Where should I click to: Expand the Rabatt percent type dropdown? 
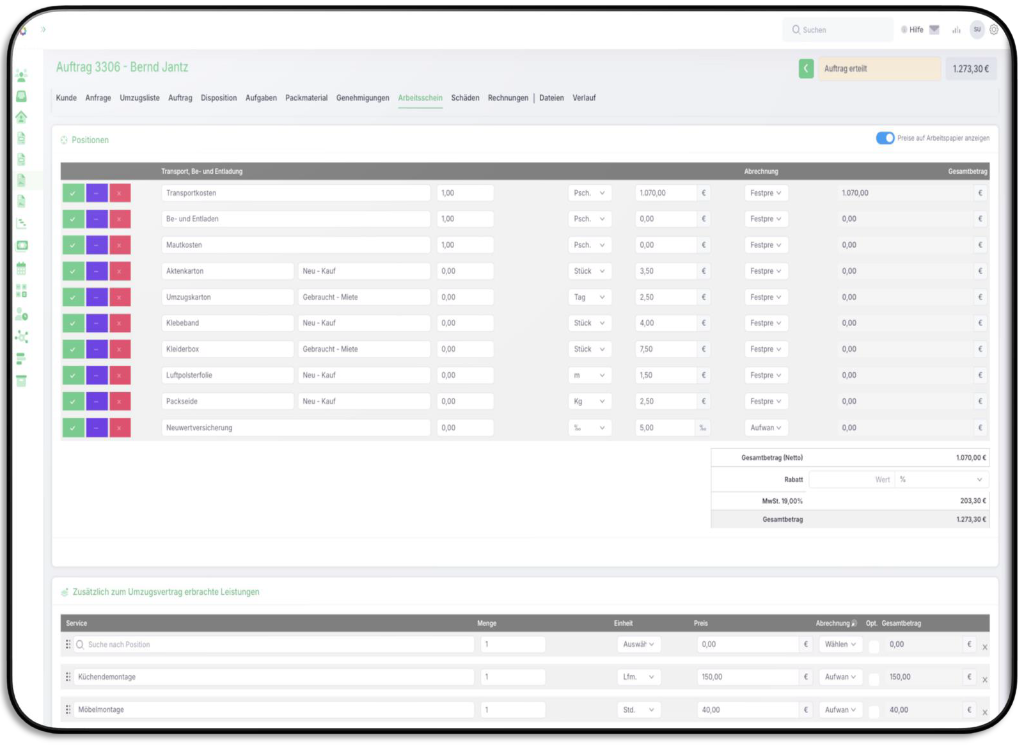942,479
